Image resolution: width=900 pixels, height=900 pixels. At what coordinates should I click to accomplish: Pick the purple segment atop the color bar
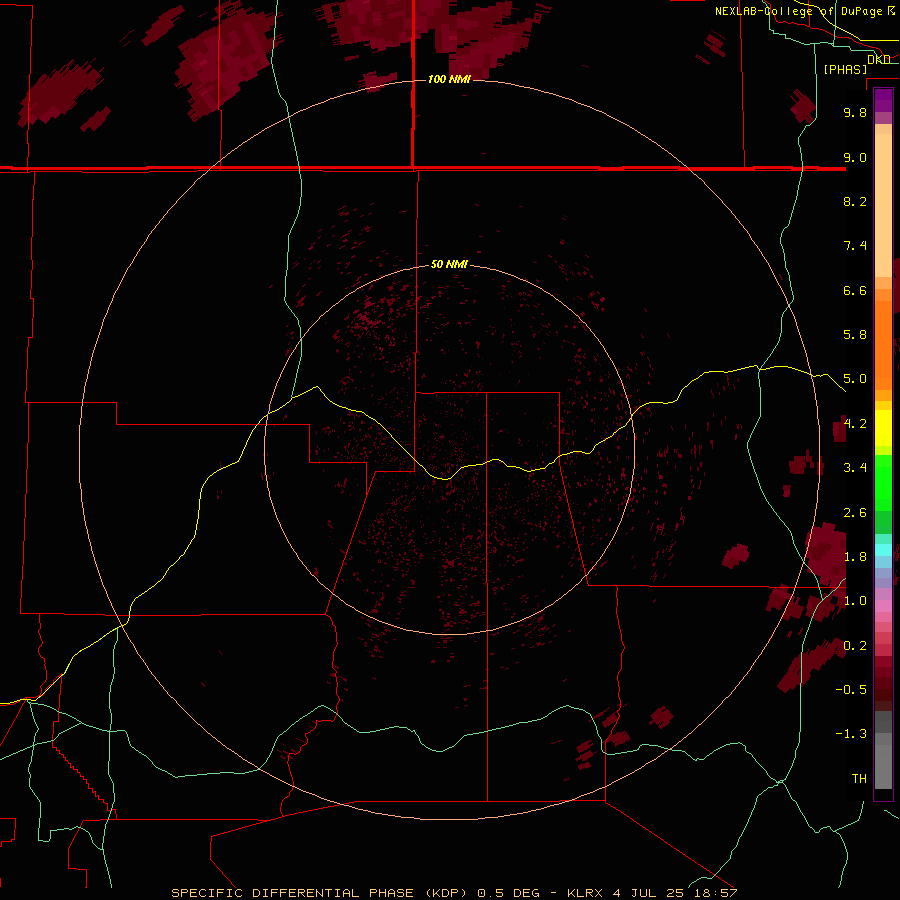pos(883,100)
